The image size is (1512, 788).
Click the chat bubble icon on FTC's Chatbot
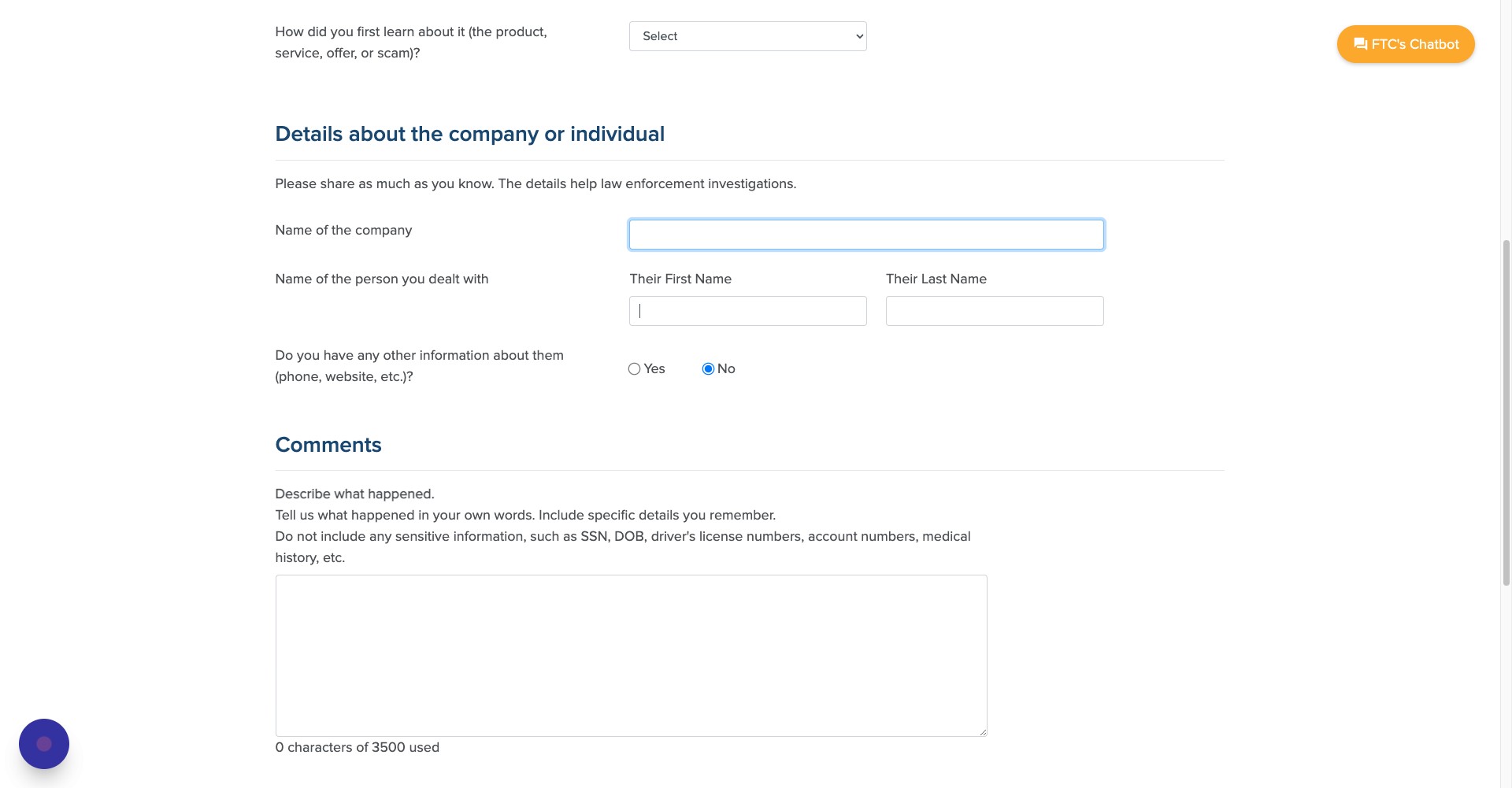click(1360, 44)
